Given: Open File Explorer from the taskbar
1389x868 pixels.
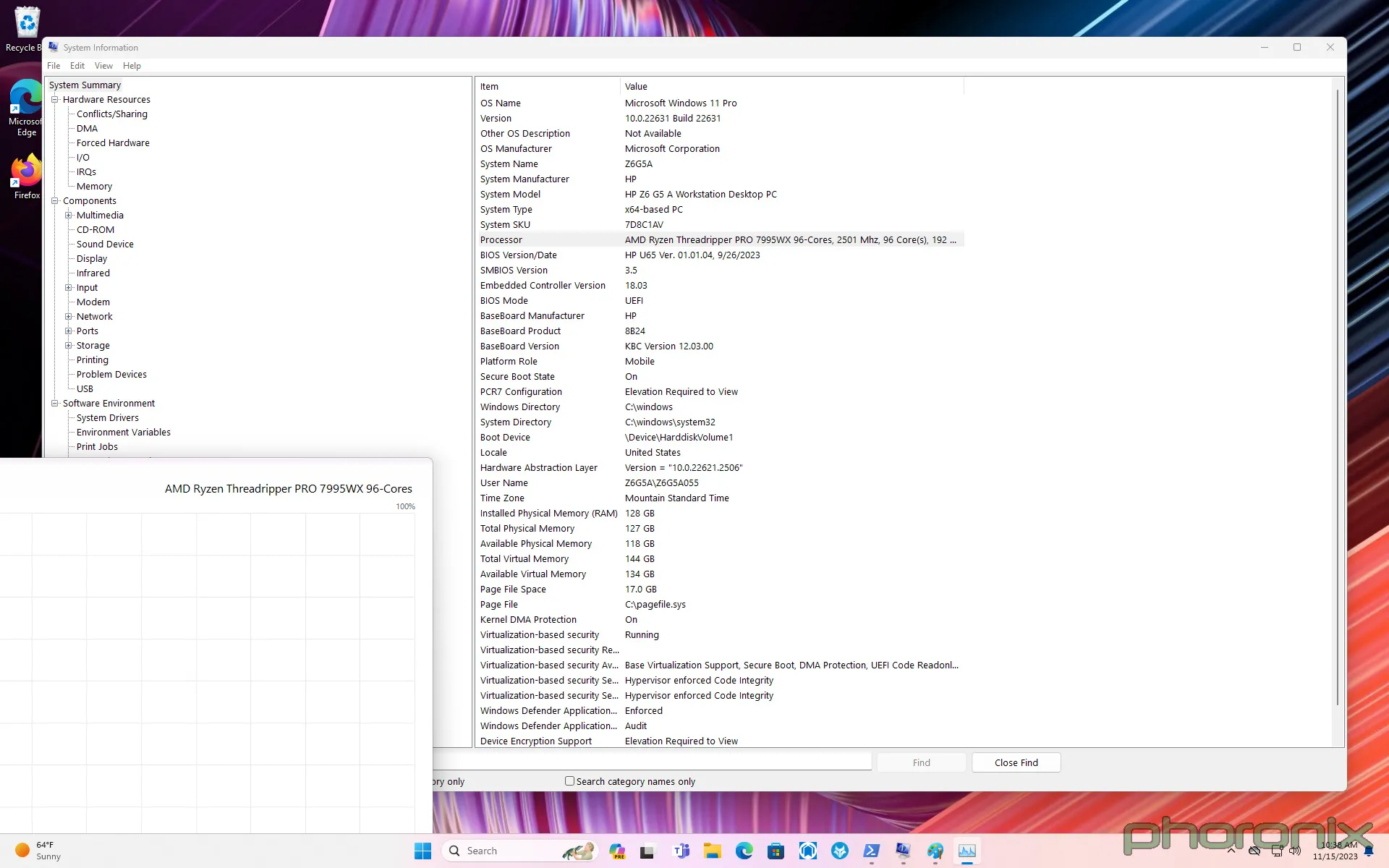Looking at the screenshot, I should point(713,851).
